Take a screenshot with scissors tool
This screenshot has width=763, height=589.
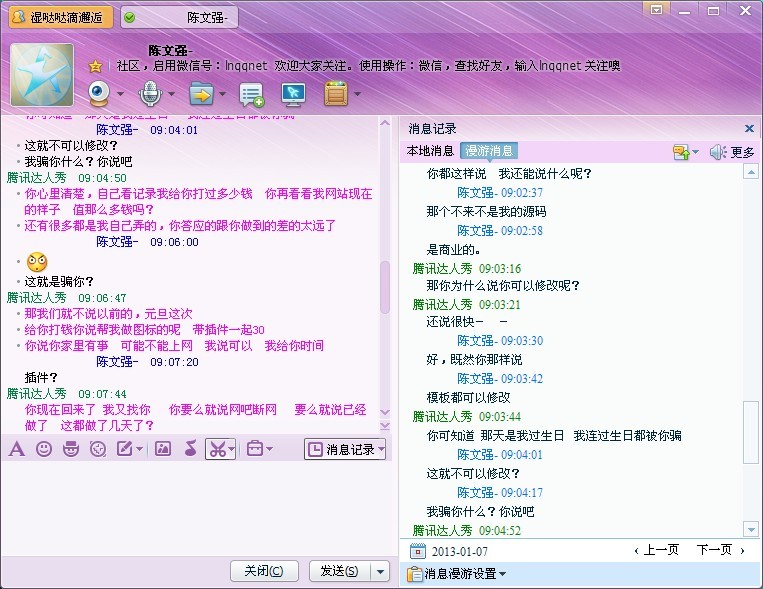pos(218,449)
